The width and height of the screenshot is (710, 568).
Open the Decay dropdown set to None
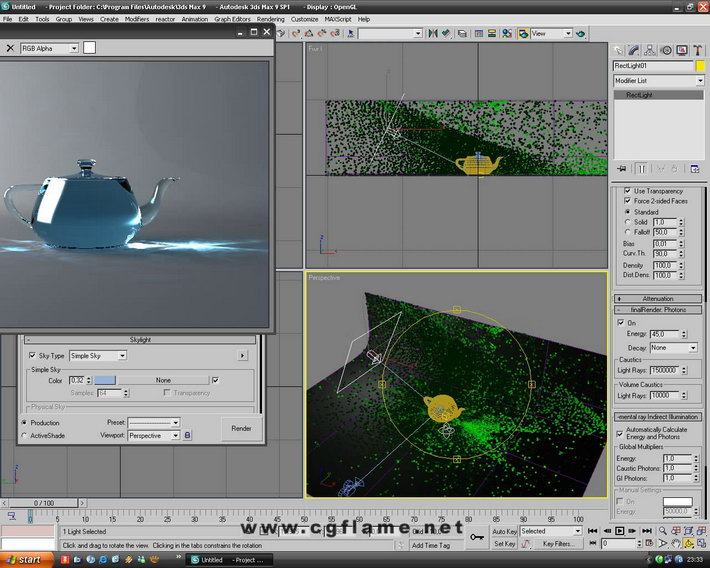click(674, 348)
